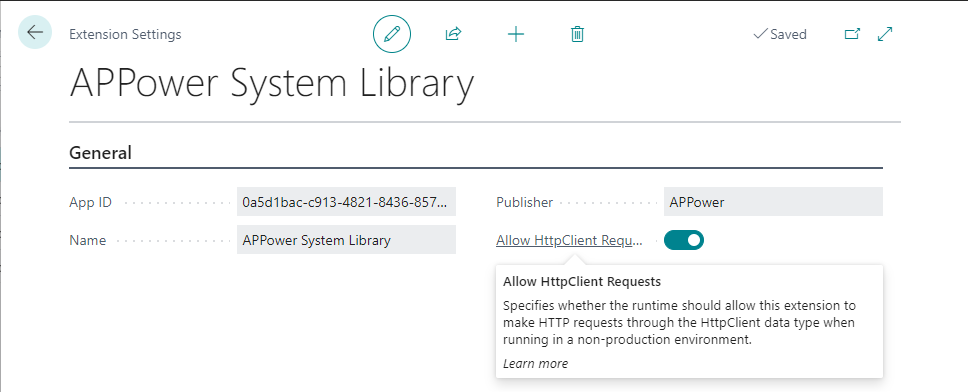This screenshot has width=968, height=392.
Task: Select the App ID field value
Action: (346, 202)
